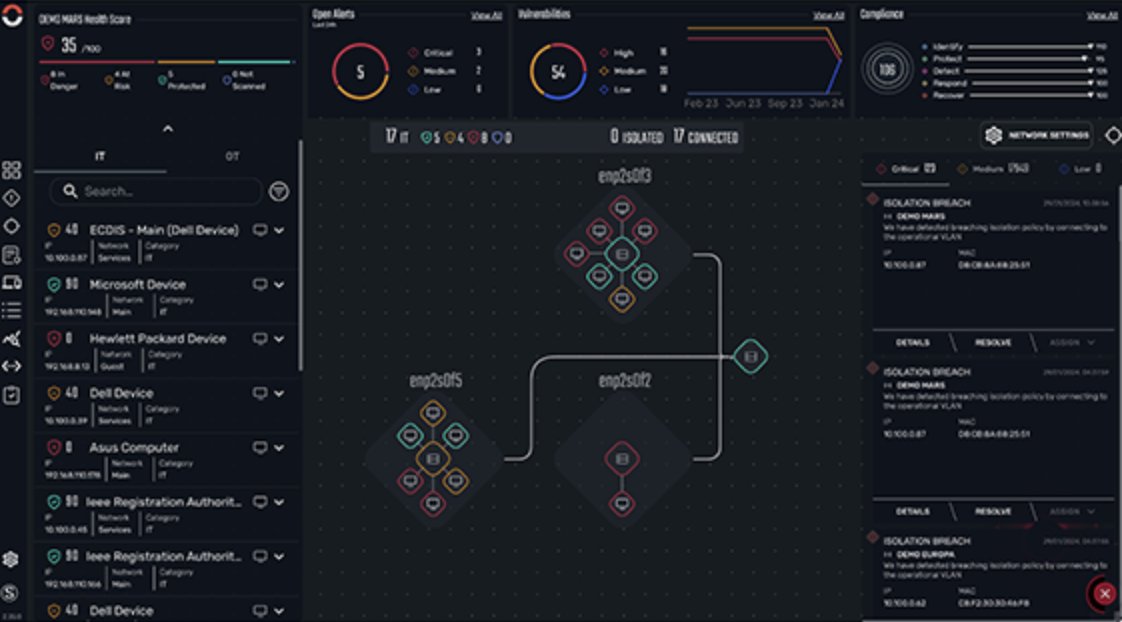Select the central switch node of enp2s0f5
This screenshot has height=622, width=1122.
point(433,459)
